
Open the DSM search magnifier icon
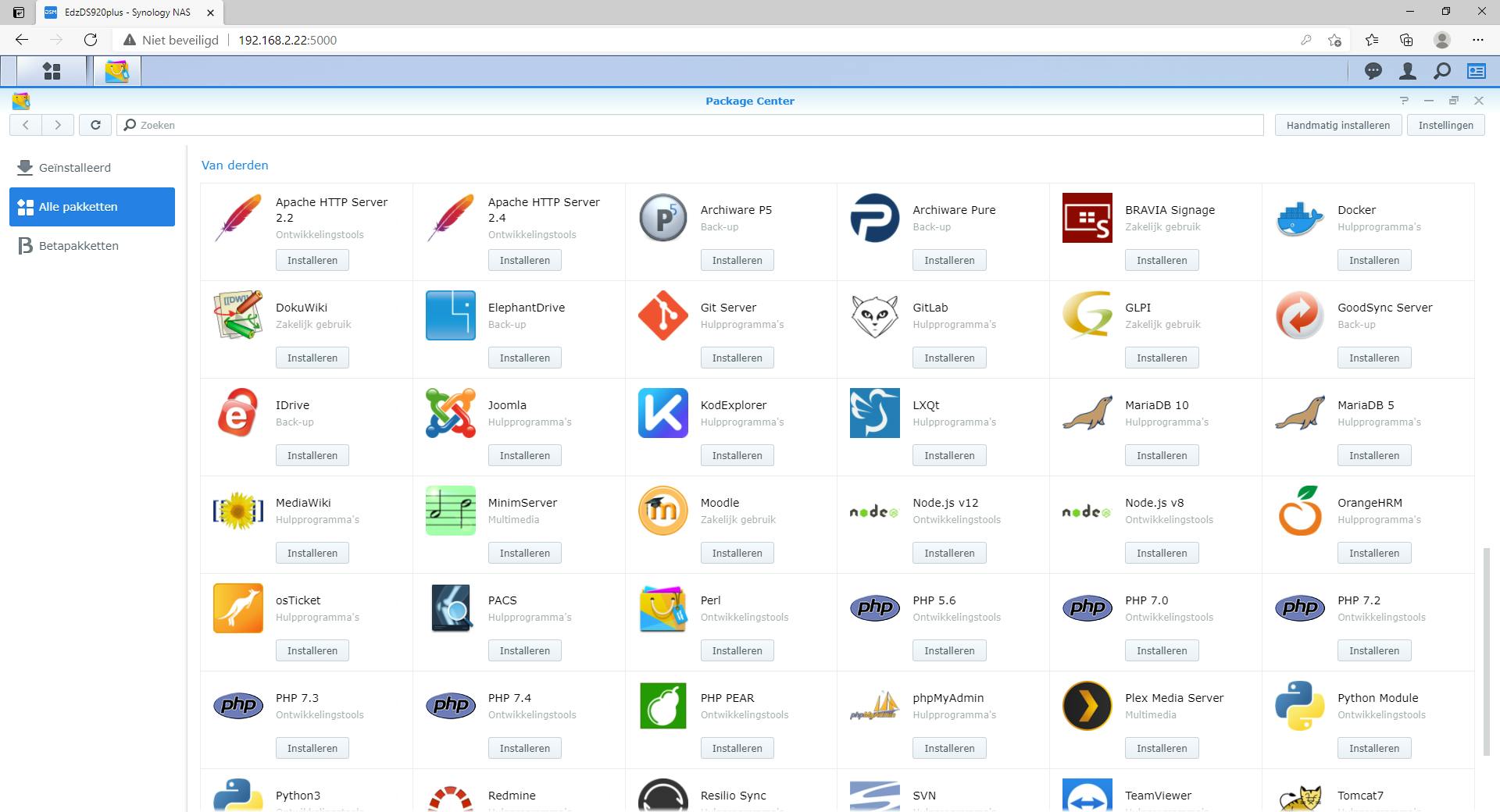[1441, 71]
